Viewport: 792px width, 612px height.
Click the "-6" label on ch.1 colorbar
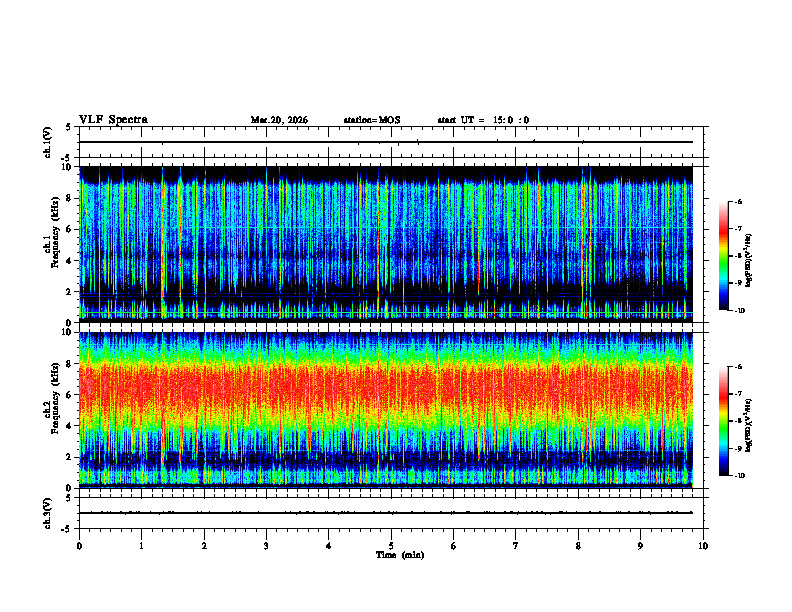tap(737, 201)
